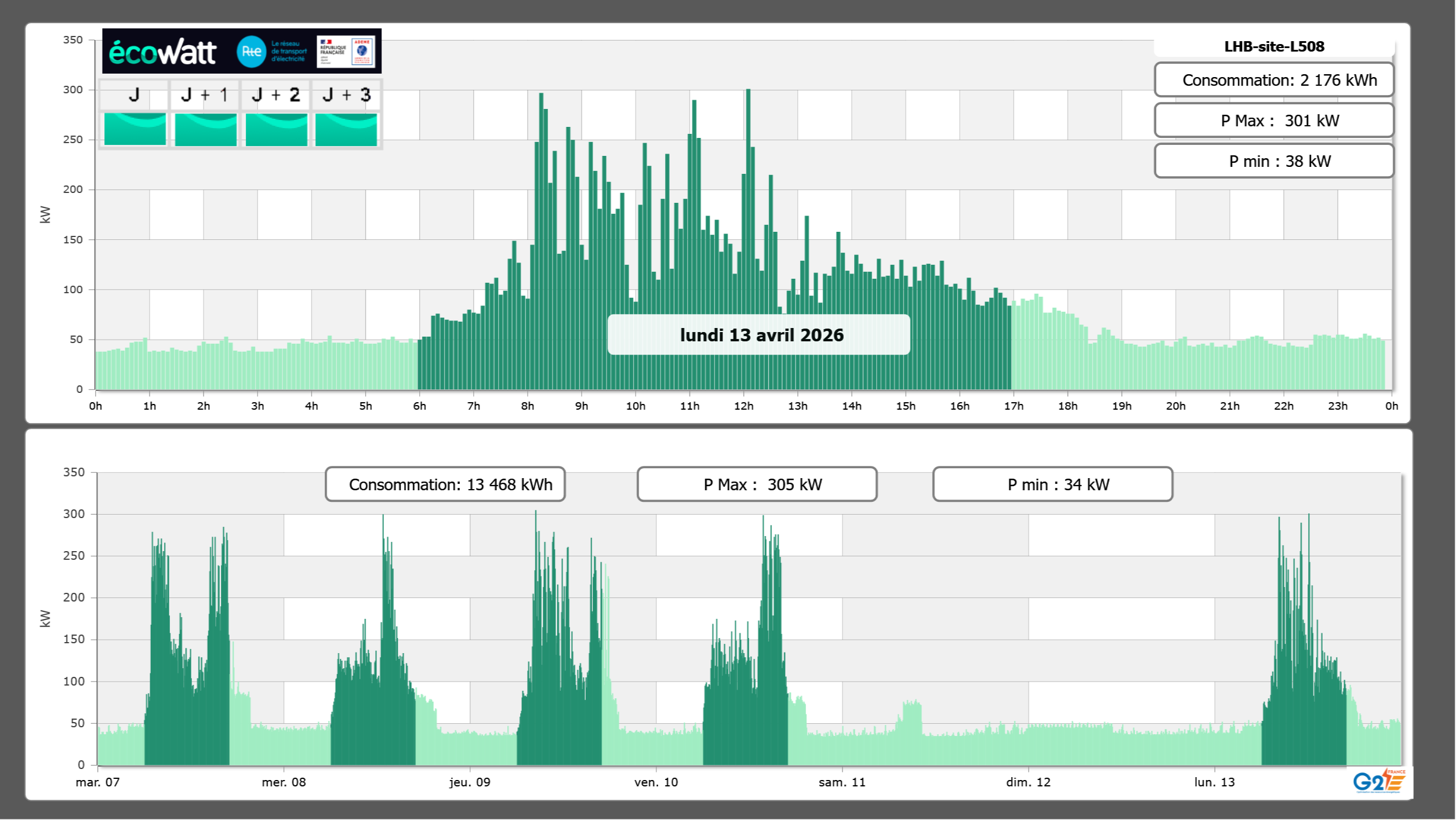
Task: Click the RTE round logo
Action: pyautogui.click(x=251, y=52)
